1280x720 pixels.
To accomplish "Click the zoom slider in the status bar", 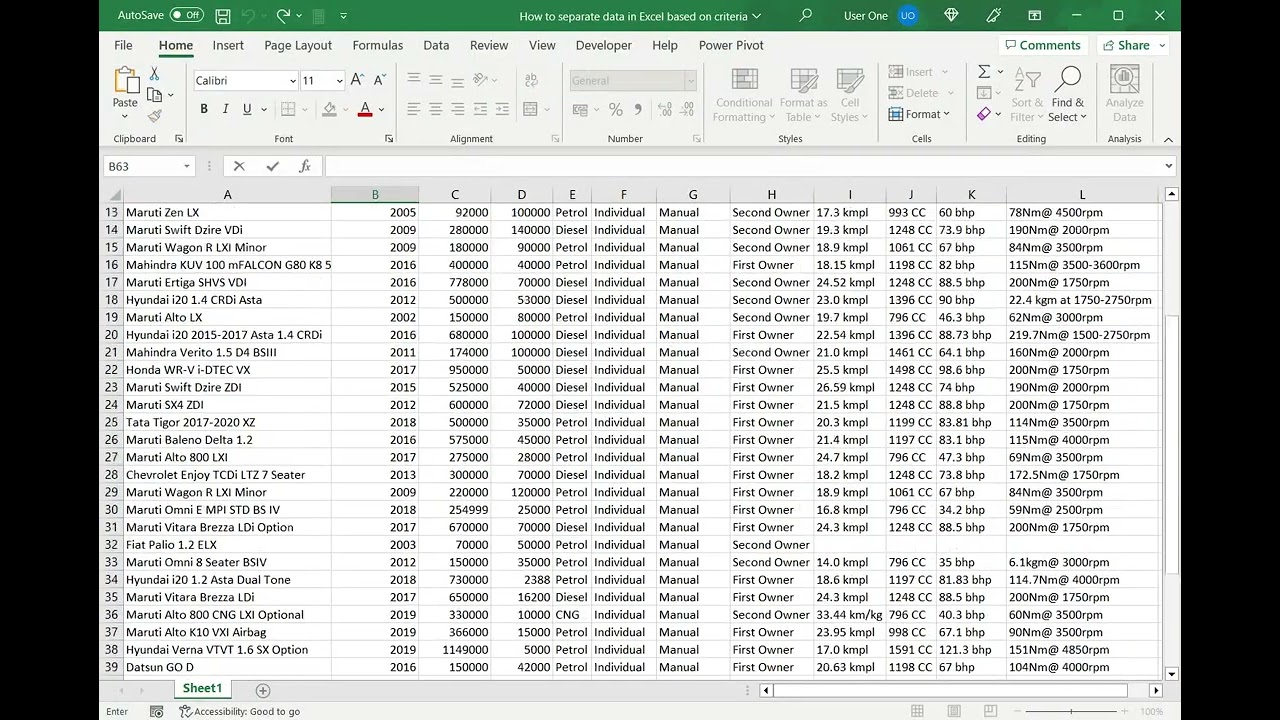I will [x=1071, y=711].
